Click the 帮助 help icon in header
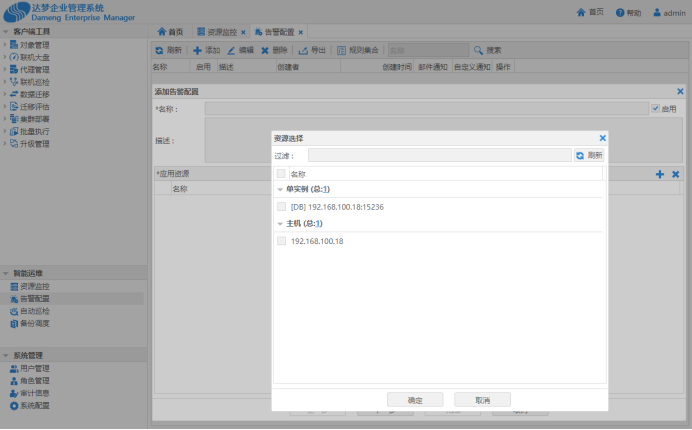This screenshot has width=692, height=430. pyautogui.click(x=620, y=13)
